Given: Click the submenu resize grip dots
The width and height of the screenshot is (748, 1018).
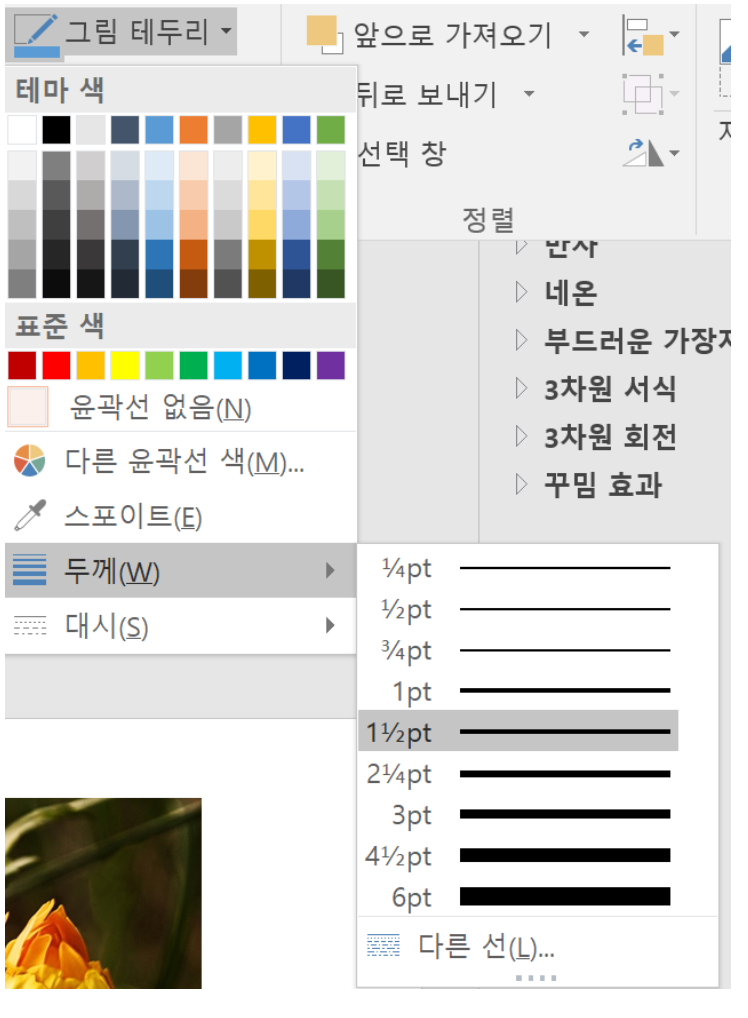Looking at the screenshot, I should 536,978.
